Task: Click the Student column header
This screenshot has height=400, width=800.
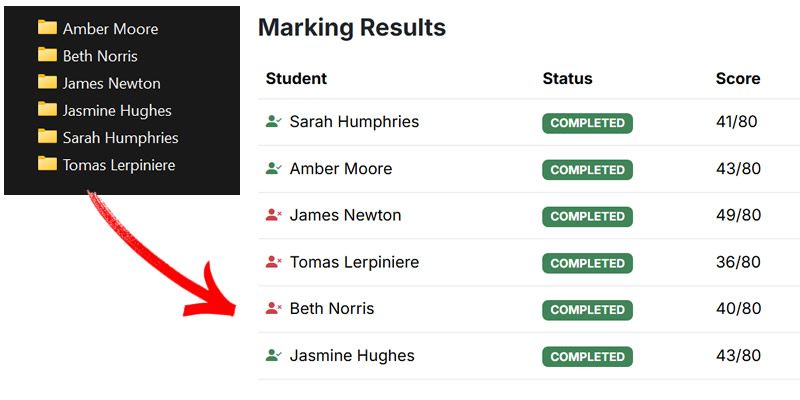Action: point(296,79)
